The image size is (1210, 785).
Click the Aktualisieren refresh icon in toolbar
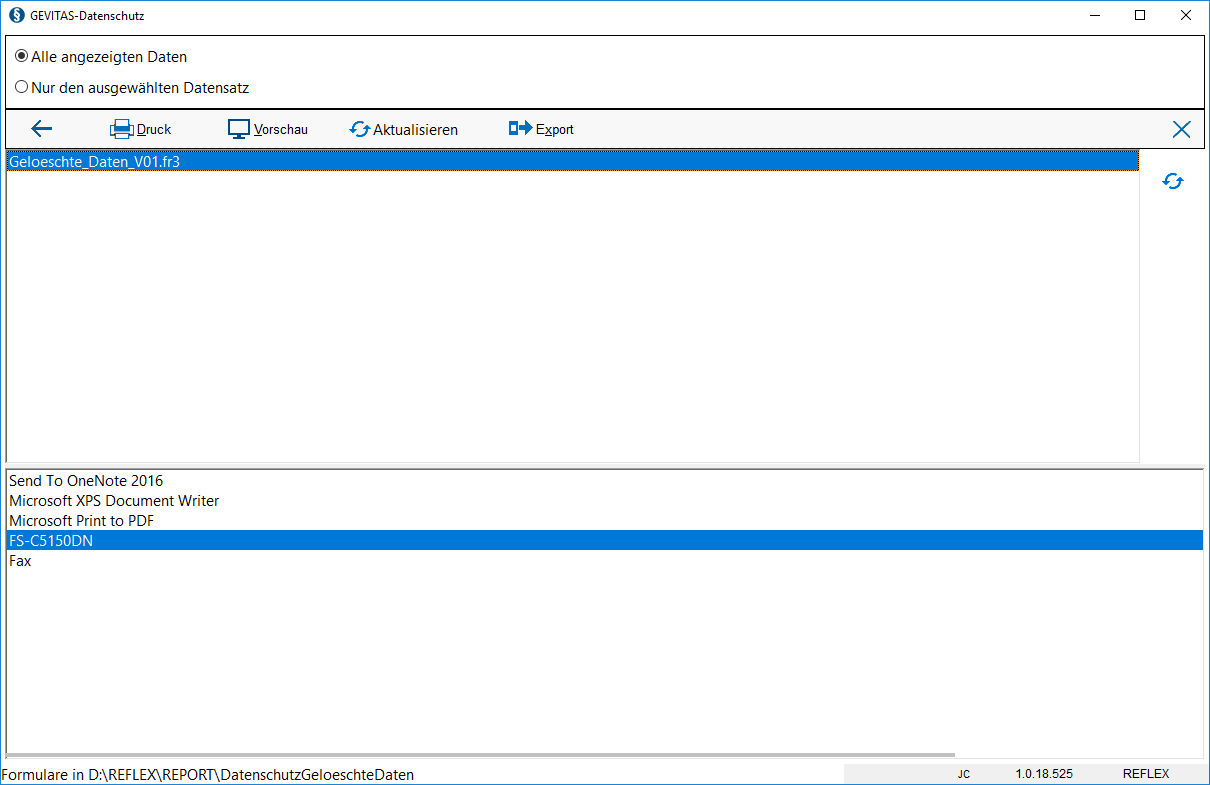pyautogui.click(x=360, y=129)
